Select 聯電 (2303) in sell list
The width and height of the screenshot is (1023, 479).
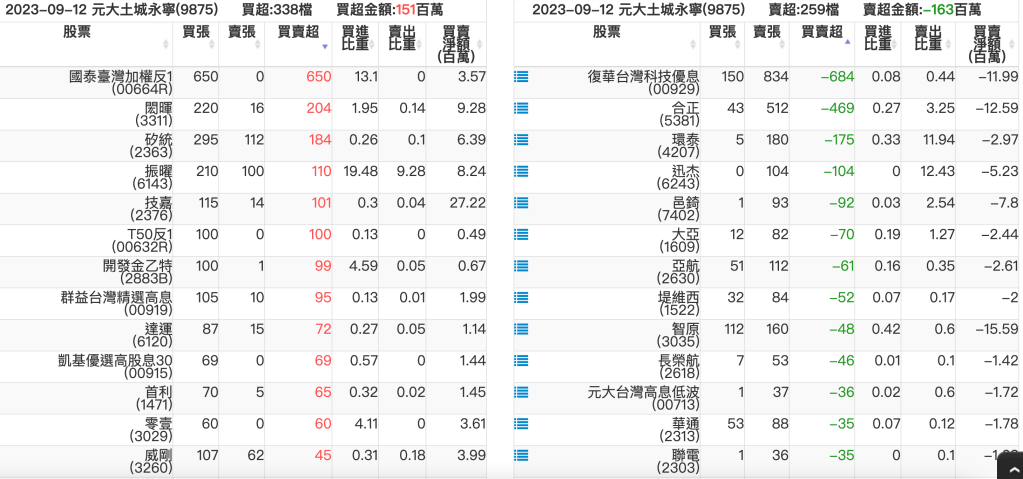tap(684, 462)
